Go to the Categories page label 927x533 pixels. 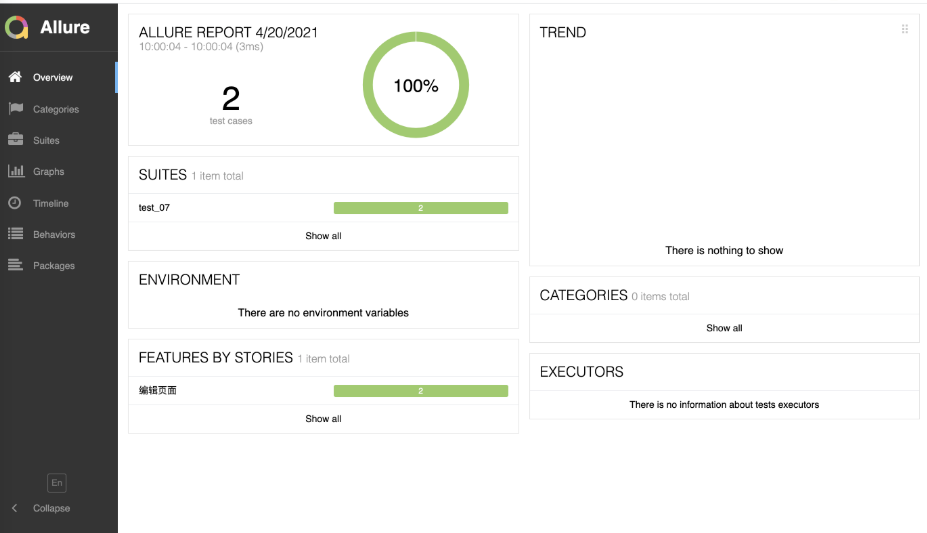tap(56, 109)
